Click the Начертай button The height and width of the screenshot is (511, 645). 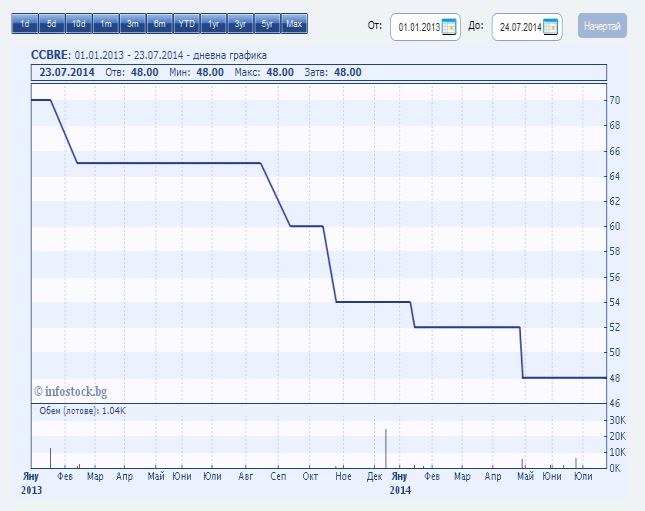click(x=602, y=26)
